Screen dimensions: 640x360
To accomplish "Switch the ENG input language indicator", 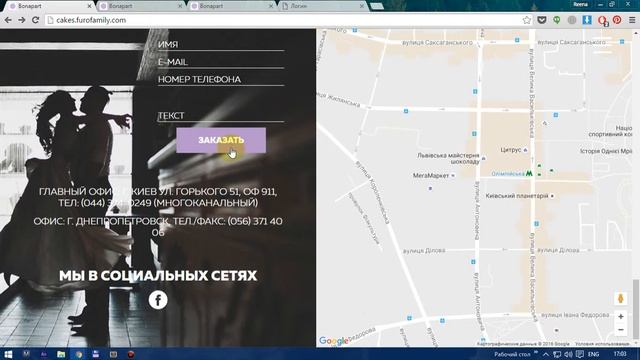I will (x=593, y=354).
